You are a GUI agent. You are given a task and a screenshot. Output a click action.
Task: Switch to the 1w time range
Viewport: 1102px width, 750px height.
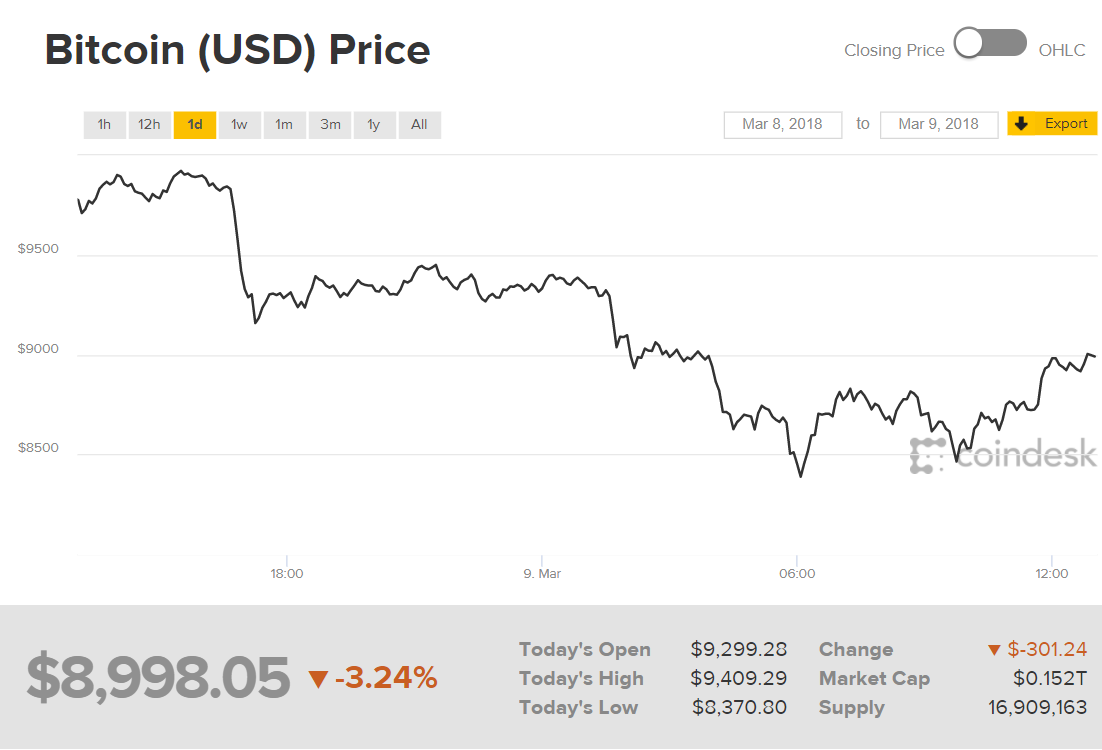239,124
